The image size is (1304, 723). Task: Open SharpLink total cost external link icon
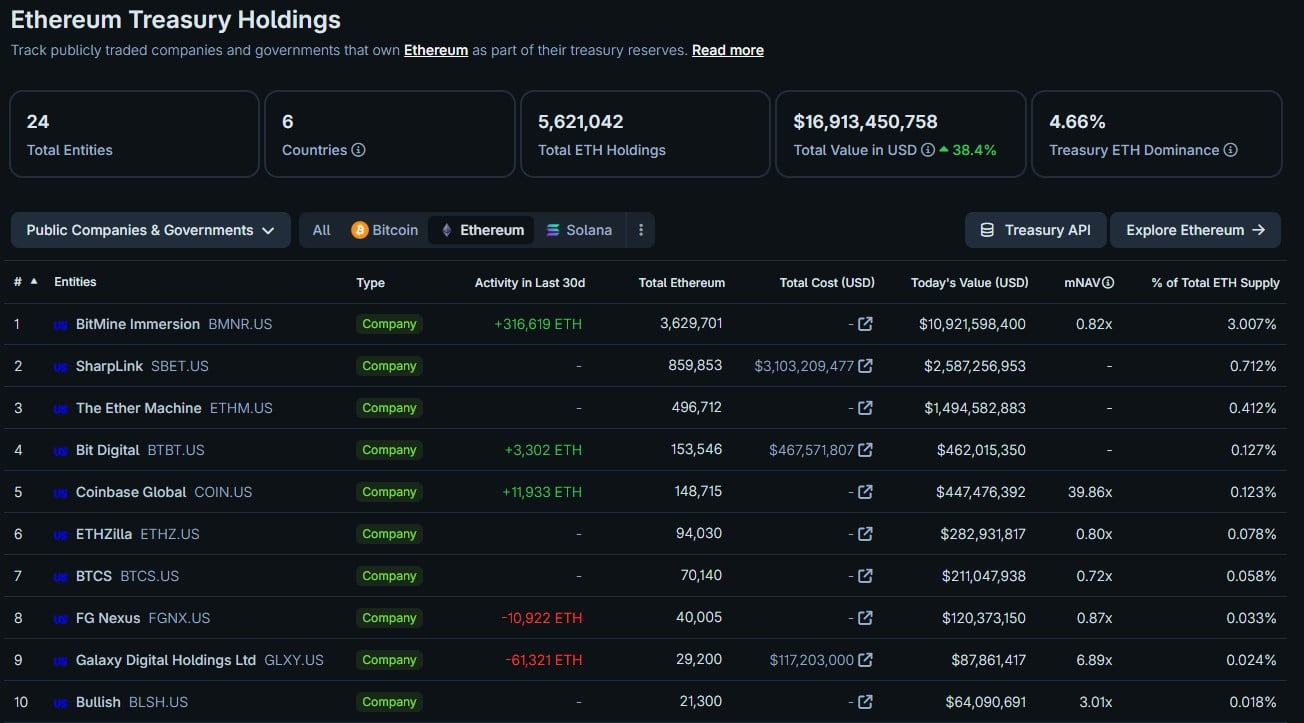[865, 366]
